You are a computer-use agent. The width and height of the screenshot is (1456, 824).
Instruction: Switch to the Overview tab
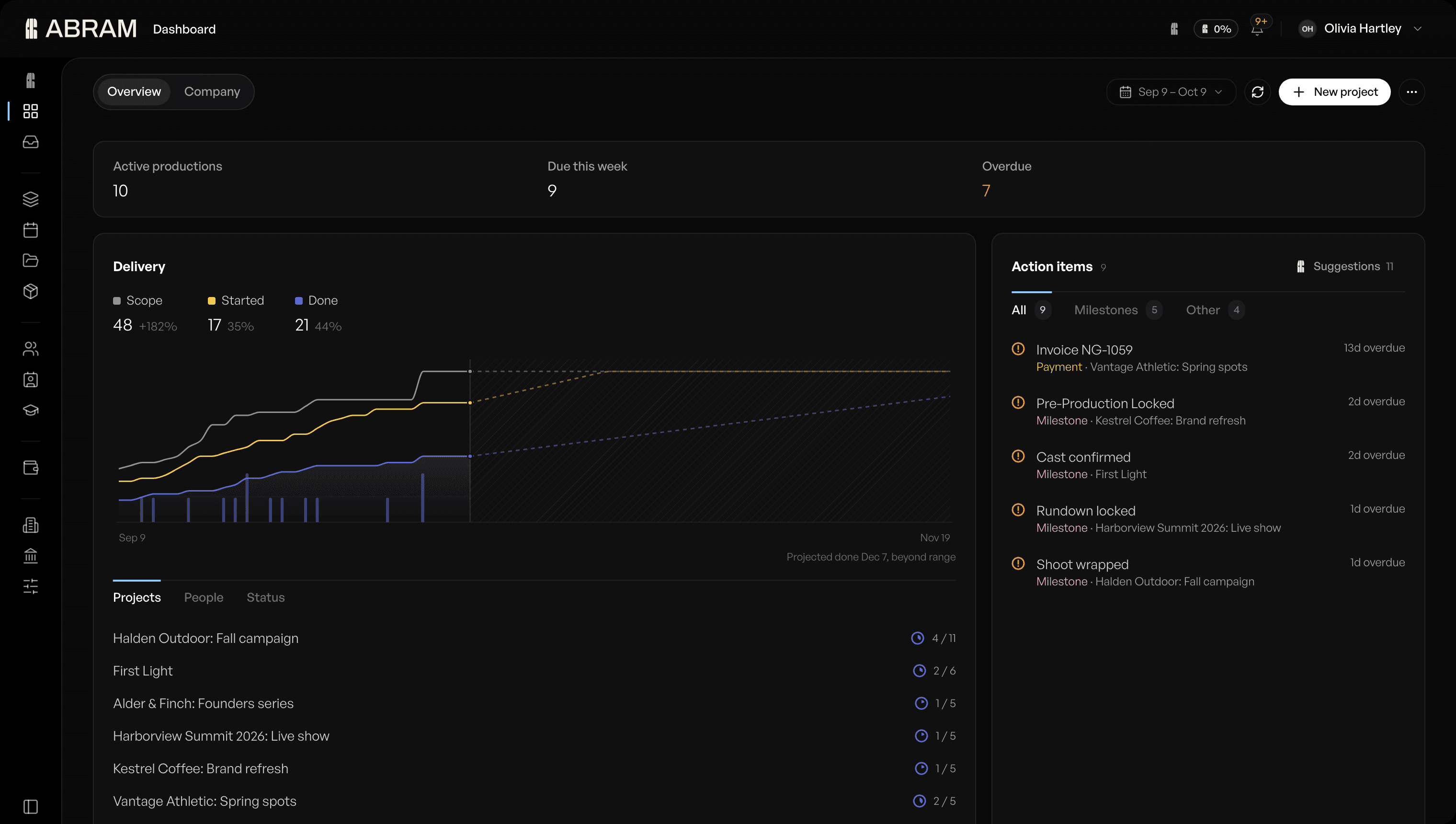tap(134, 92)
